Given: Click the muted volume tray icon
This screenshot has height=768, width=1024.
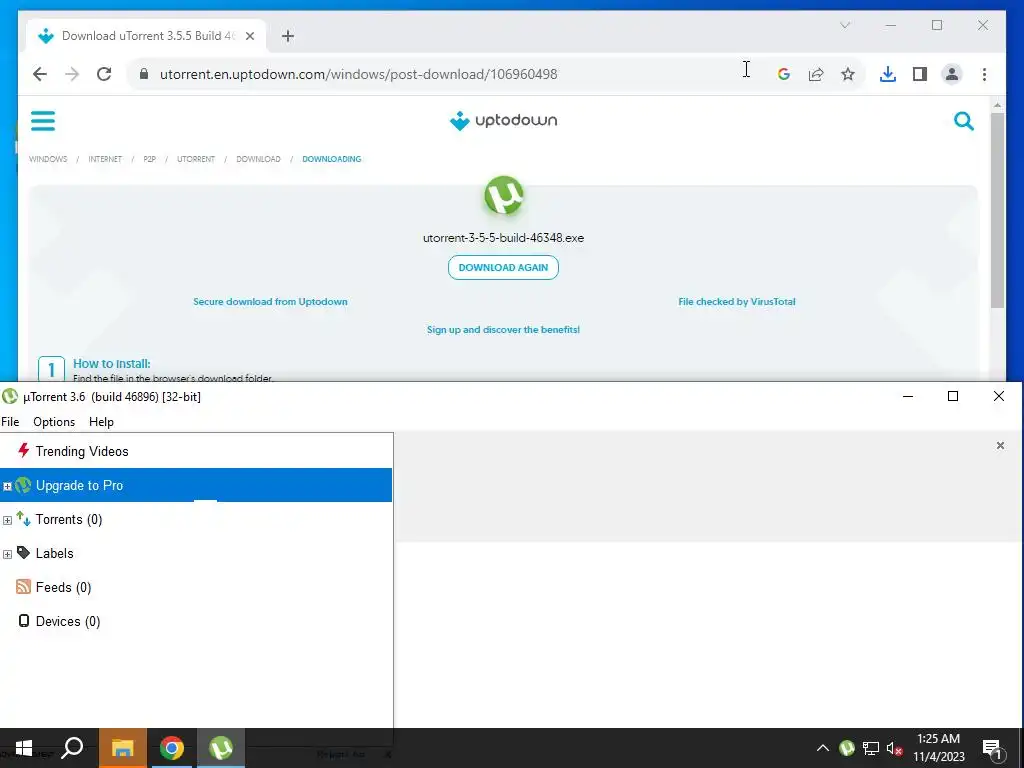Looking at the screenshot, I should [895, 748].
